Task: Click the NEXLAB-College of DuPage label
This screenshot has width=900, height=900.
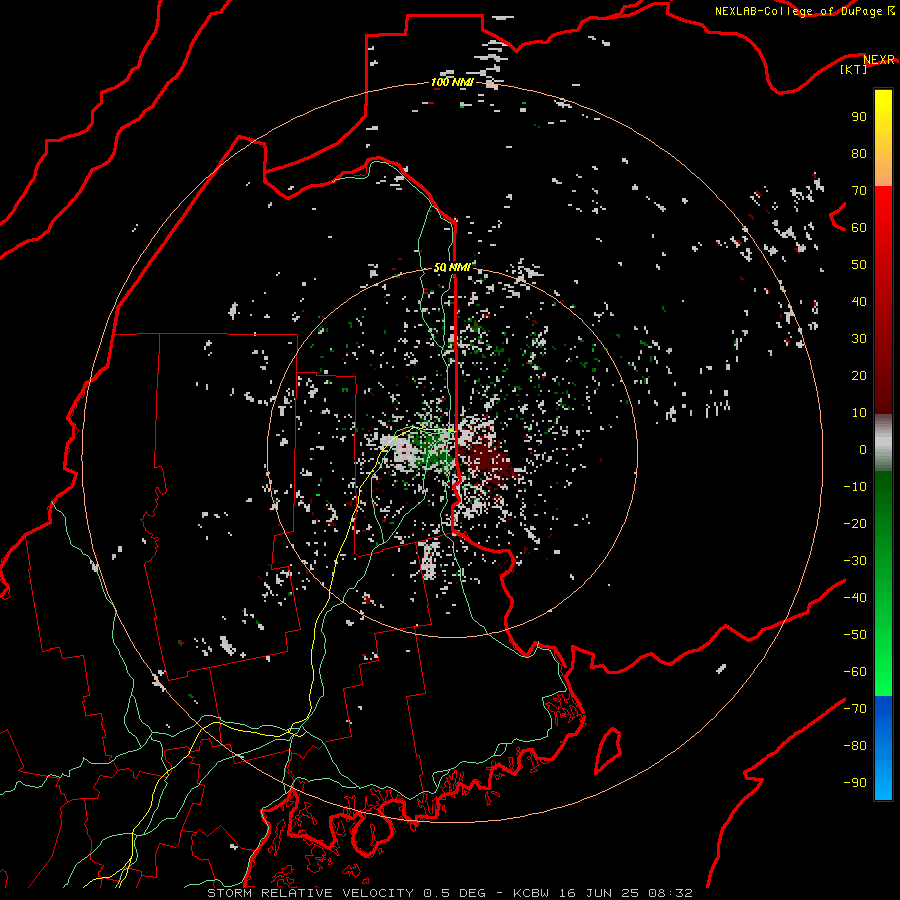Action: tap(799, 11)
